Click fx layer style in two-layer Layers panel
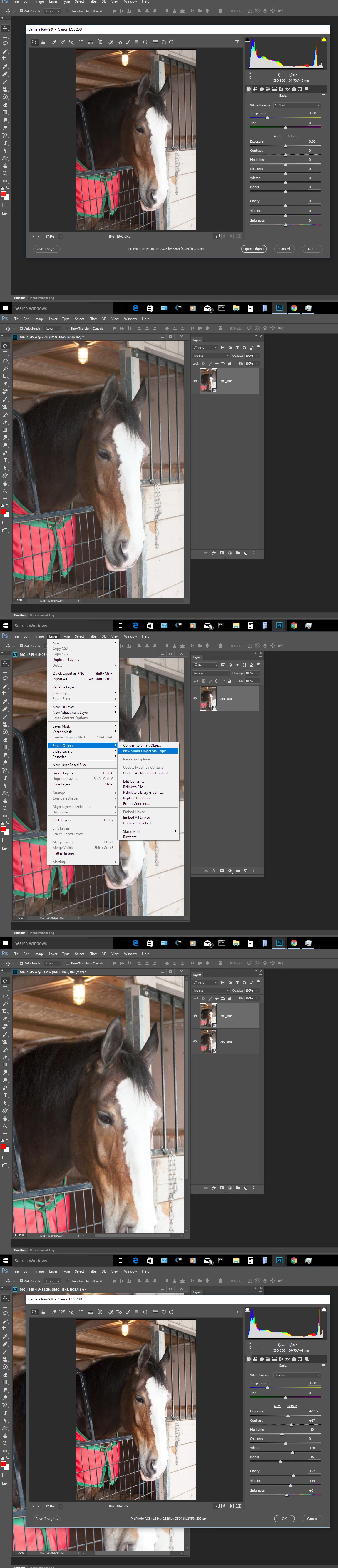This screenshot has width=338, height=1568. (x=214, y=1188)
